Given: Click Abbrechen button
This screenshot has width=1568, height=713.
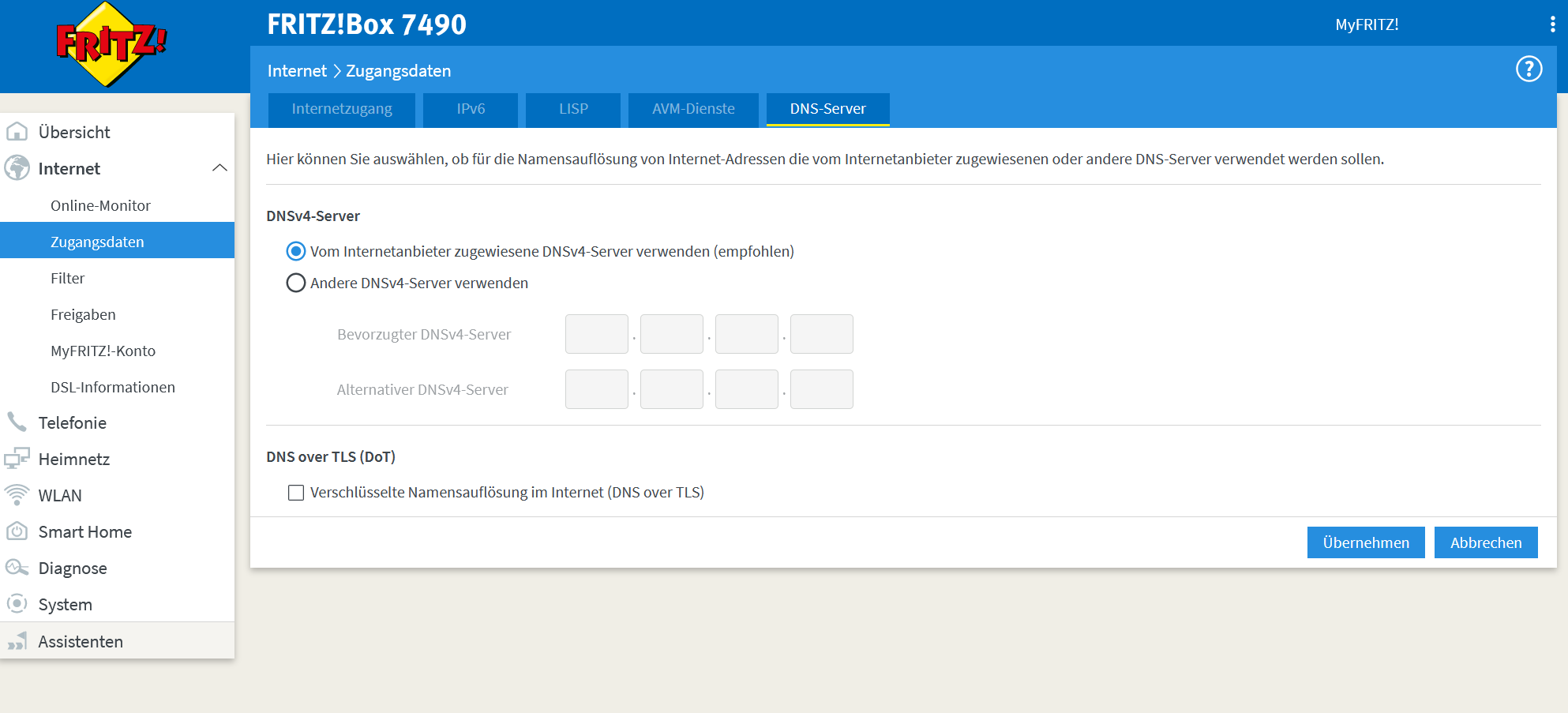Looking at the screenshot, I should coord(1486,542).
